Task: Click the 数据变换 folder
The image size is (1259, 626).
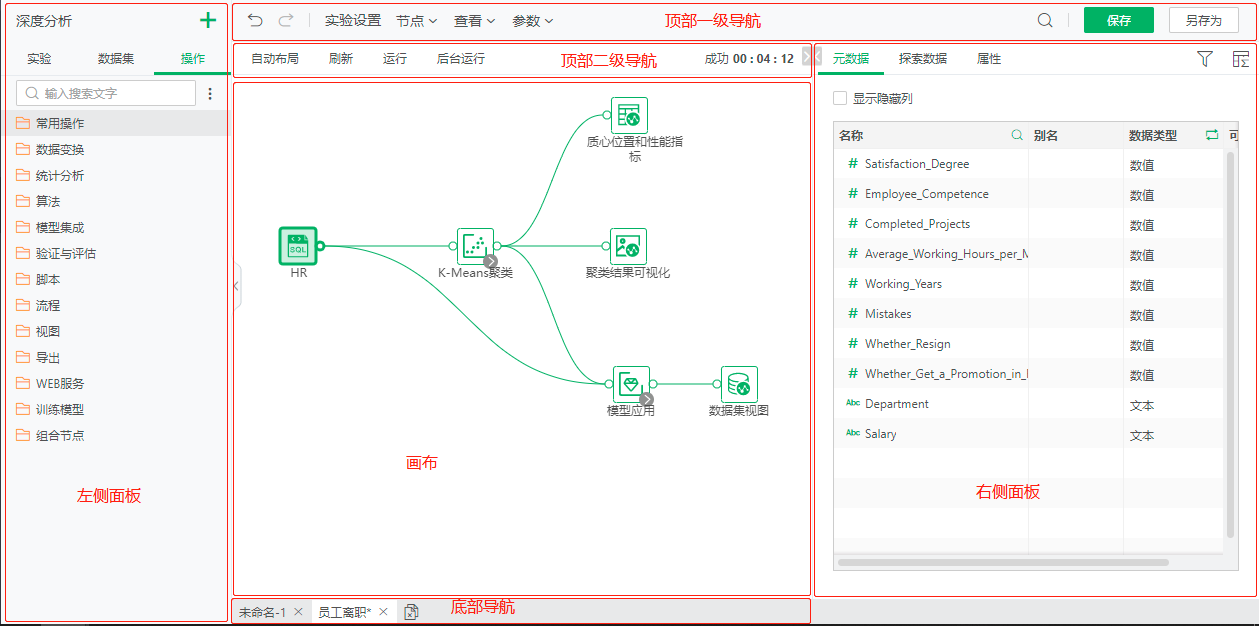Action: tap(116, 149)
